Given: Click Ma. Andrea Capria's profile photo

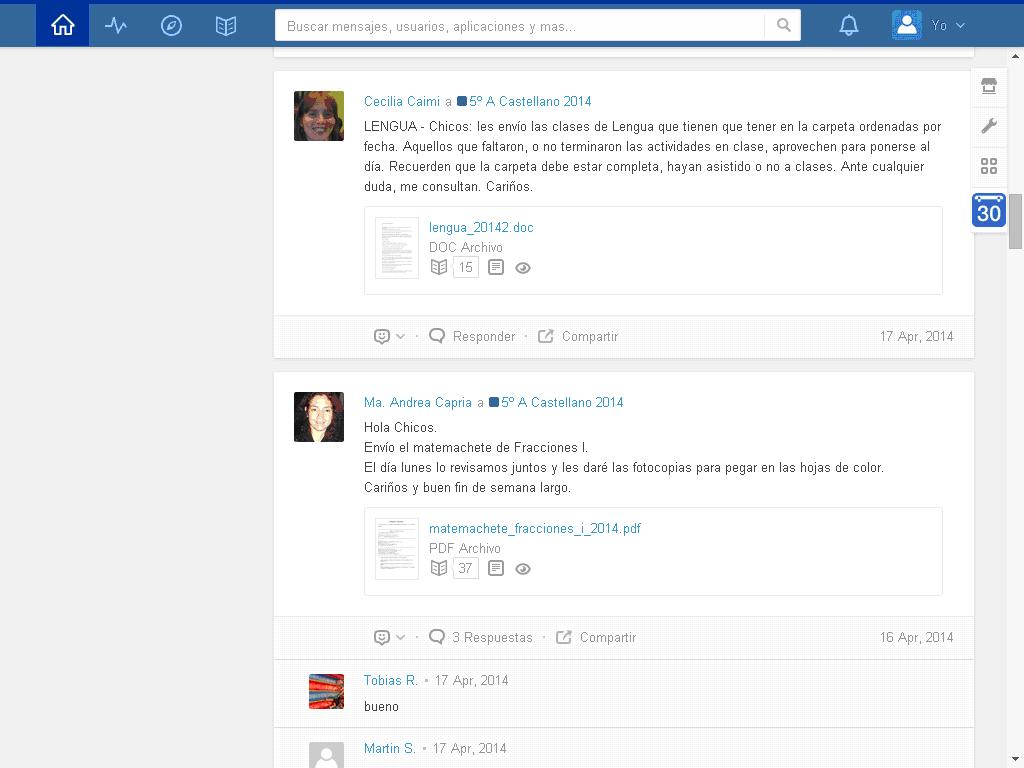Looking at the screenshot, I should coord(319,417).
